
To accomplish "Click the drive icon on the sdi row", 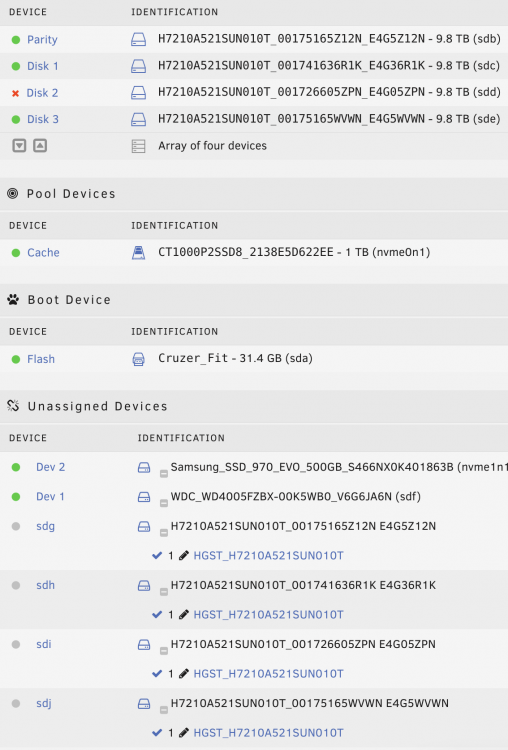I will pyautogui.click(x=144, y=645).
